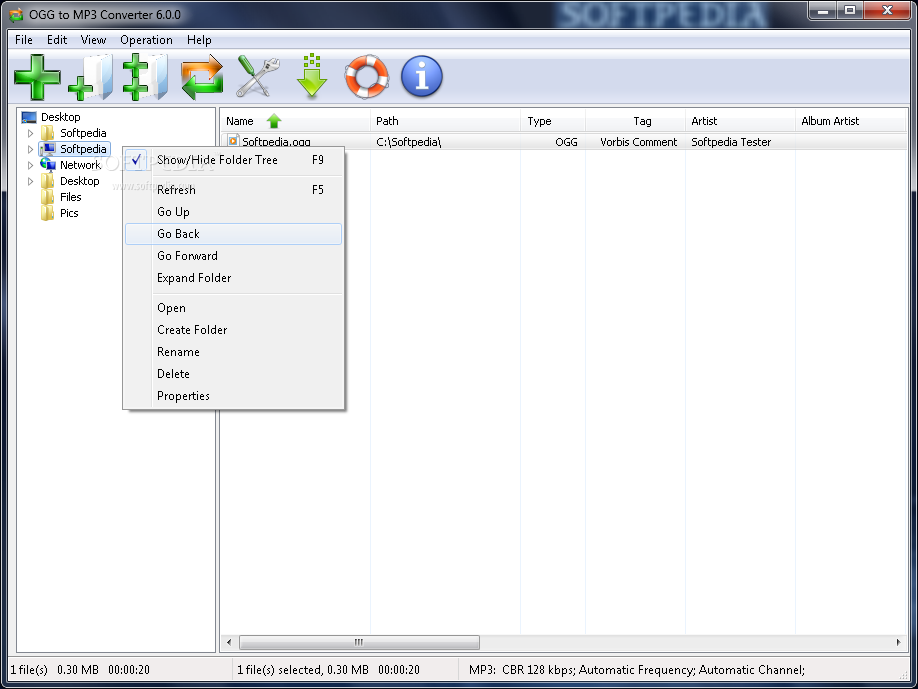Select Go Forward in context menu
The width and height of the screenshot is (918, 689).
(x=233, y=256)
